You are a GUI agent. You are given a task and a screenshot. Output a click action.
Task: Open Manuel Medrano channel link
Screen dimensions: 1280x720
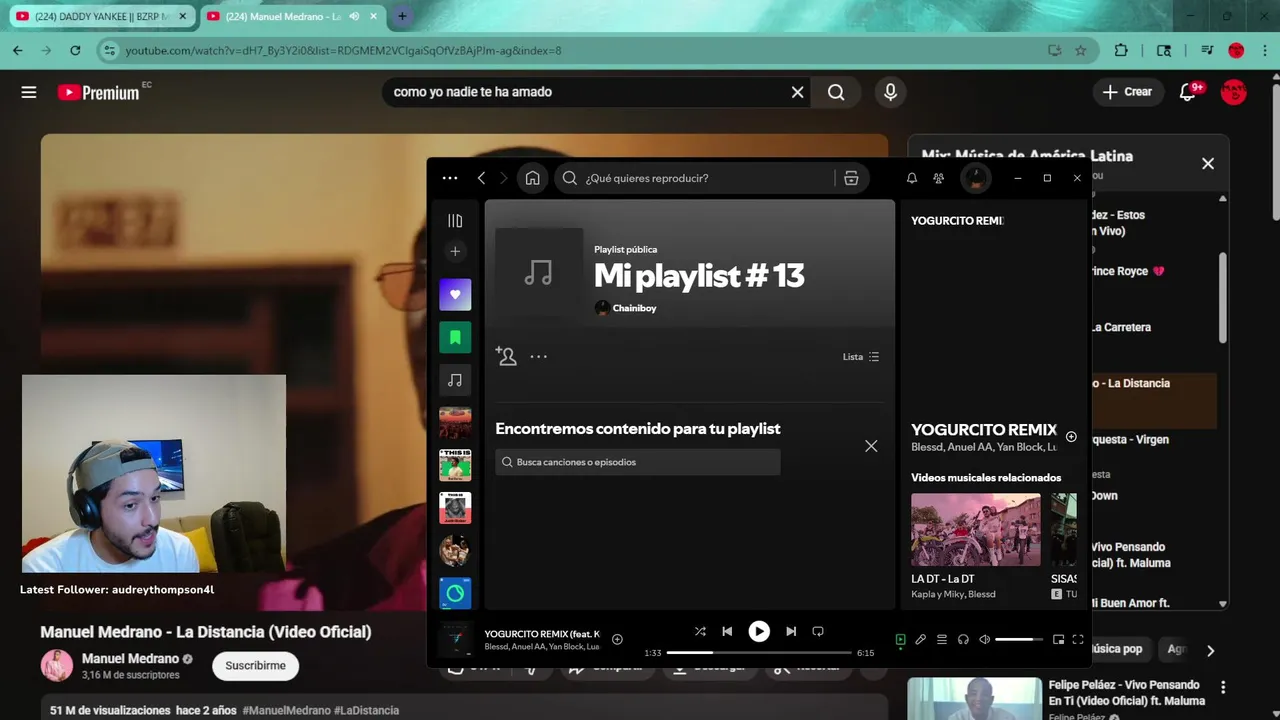point(130,658)
